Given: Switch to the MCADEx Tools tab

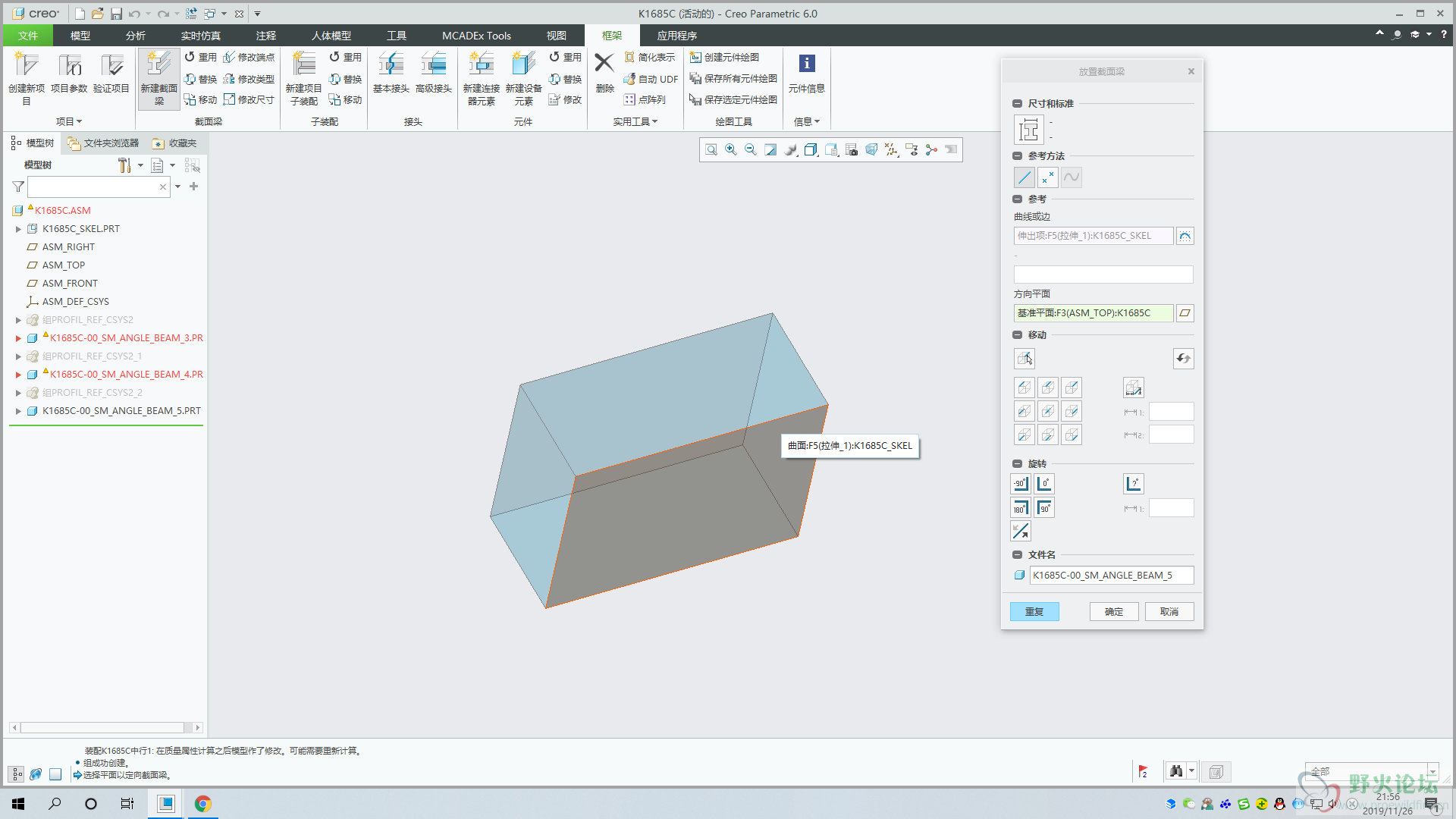Looking at the screenshot, I should click(476, 36).
